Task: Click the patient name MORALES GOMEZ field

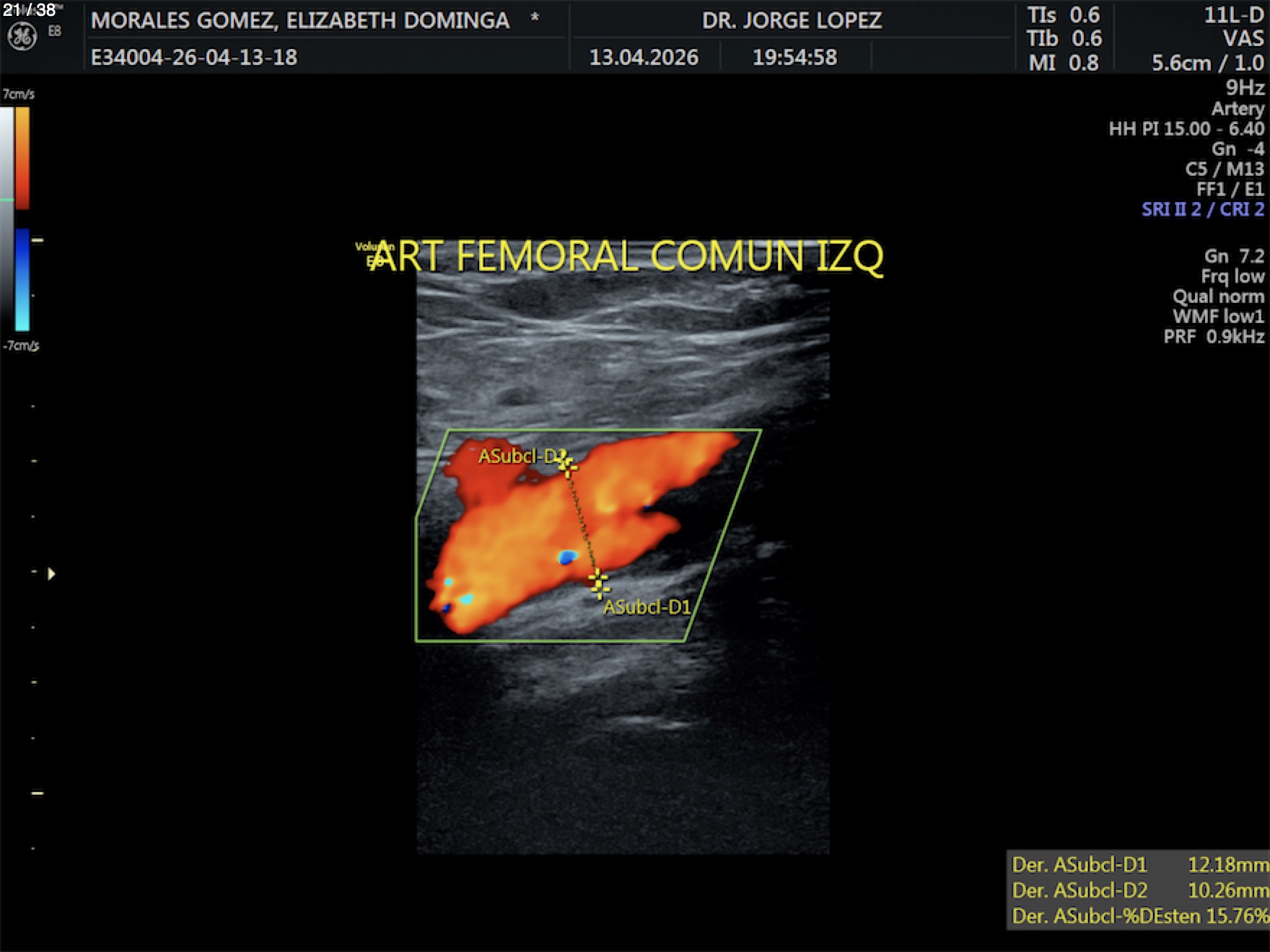Action: (300, 20)
